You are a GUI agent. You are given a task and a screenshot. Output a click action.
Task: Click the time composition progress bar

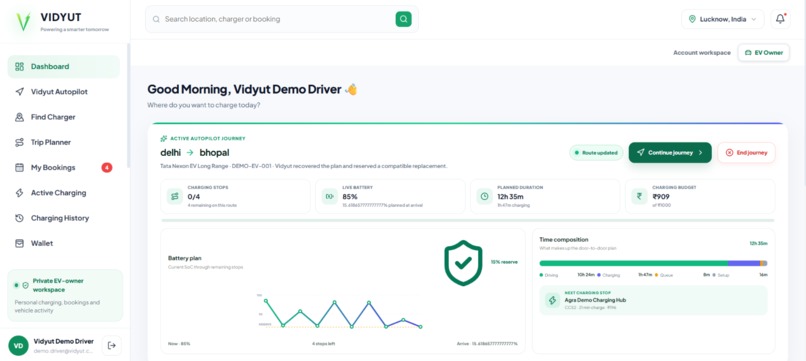pyautogui.click(x=653, y=263)
